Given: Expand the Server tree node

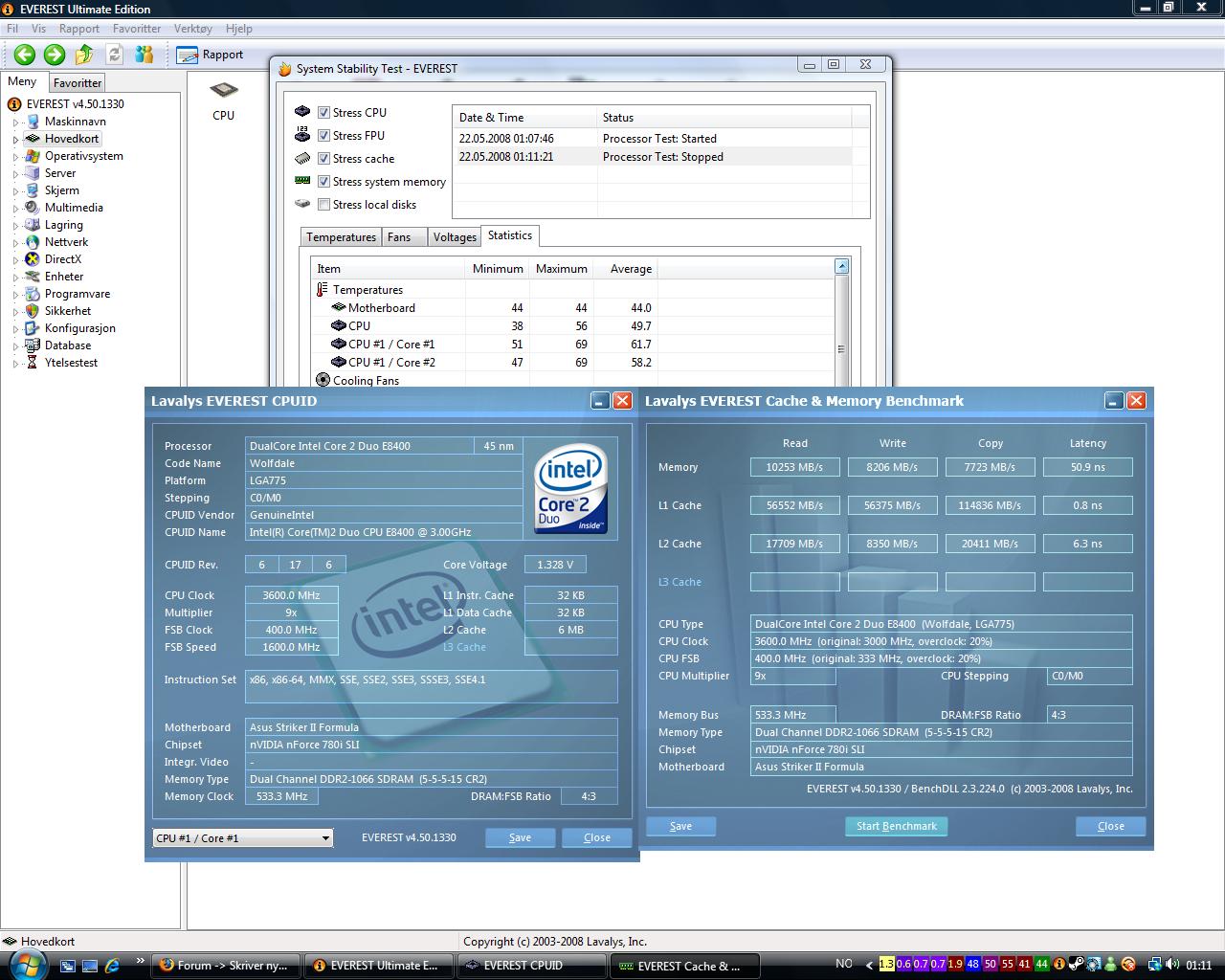Looking at the screenshot, I should (16, 174).
